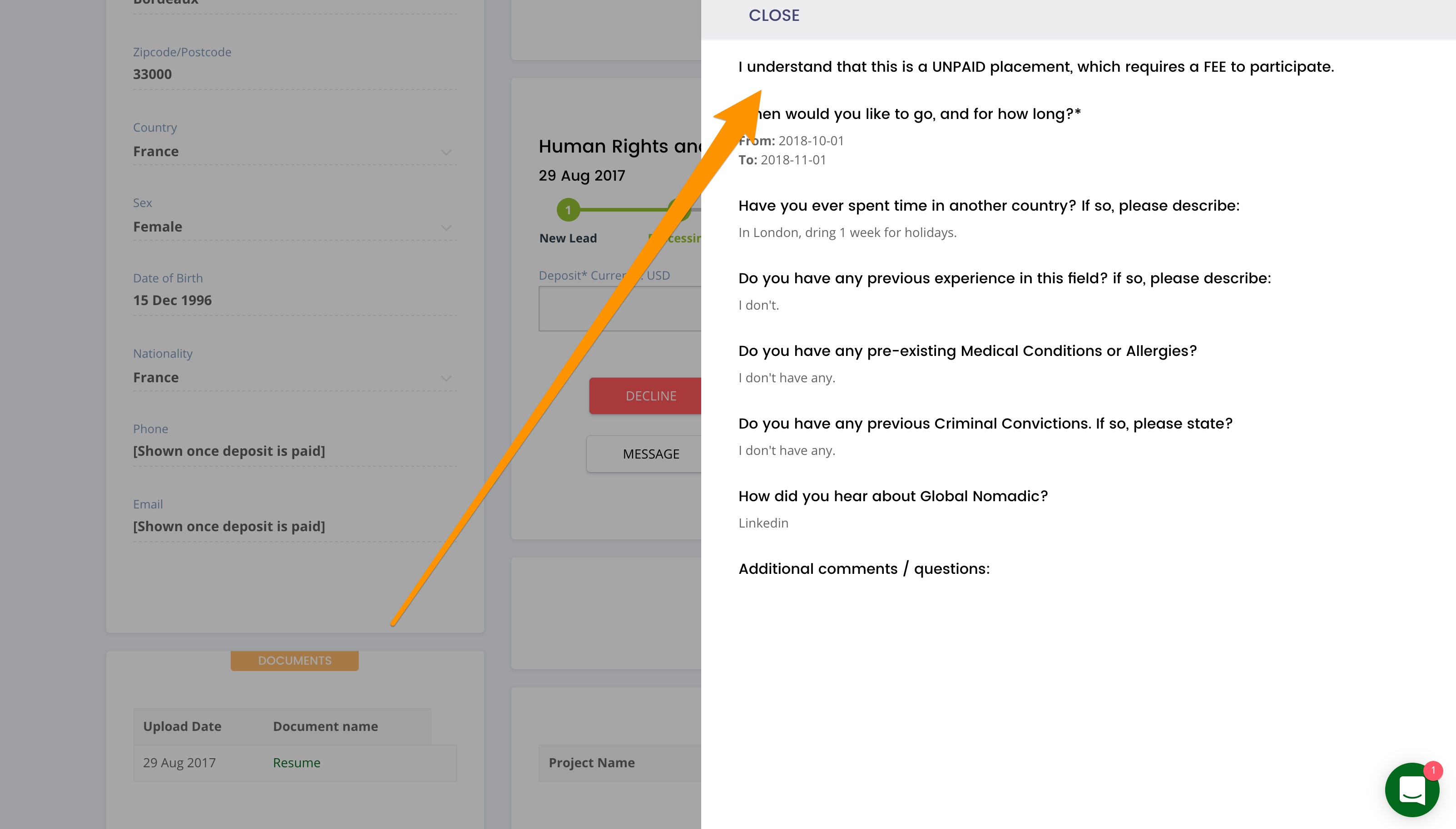Click the Phone field placeholder text
Screen dimensions: 1456x829
[x=229, y=451]
